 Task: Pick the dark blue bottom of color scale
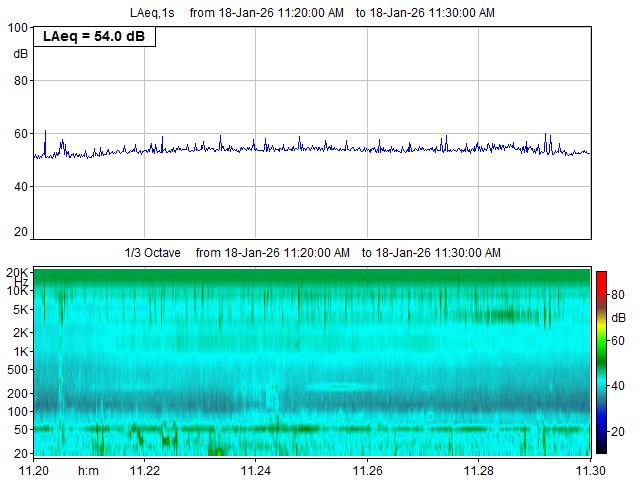pyautogui.click(x=601, y=446)
